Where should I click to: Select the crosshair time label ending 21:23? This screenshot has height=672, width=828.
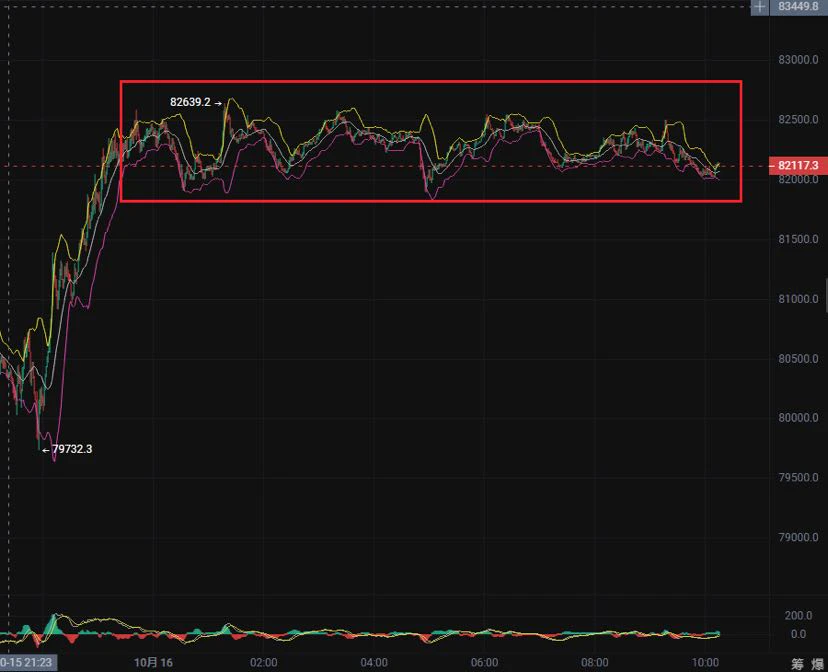pyautogui.click(x=28, y=662)
